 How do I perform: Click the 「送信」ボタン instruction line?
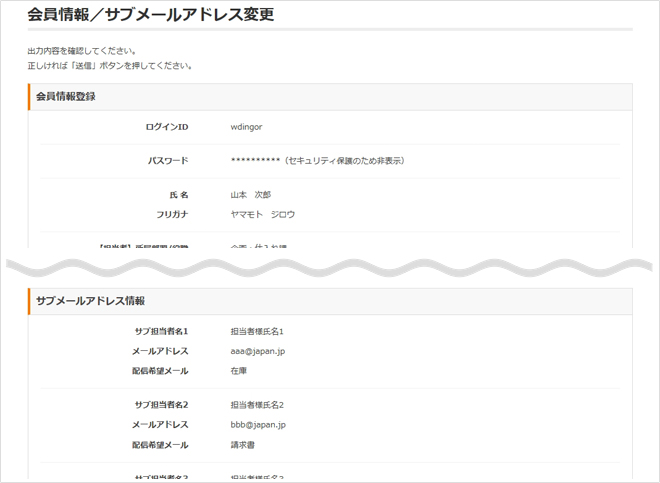click(110, 66)
